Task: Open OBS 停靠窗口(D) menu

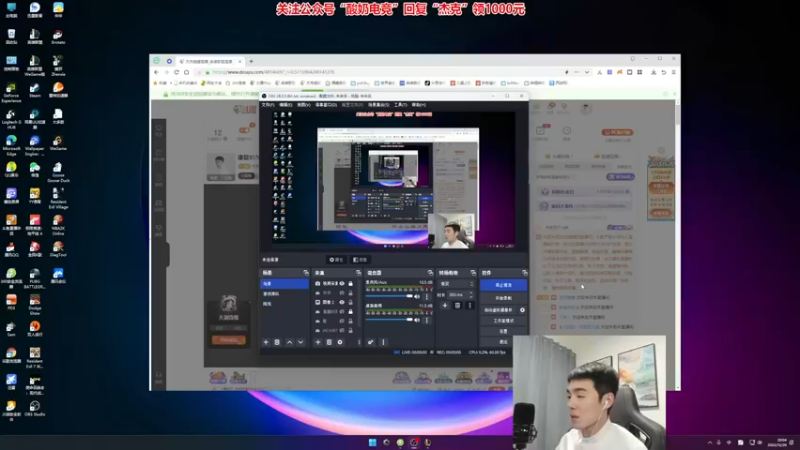Action: pos(326,105)
